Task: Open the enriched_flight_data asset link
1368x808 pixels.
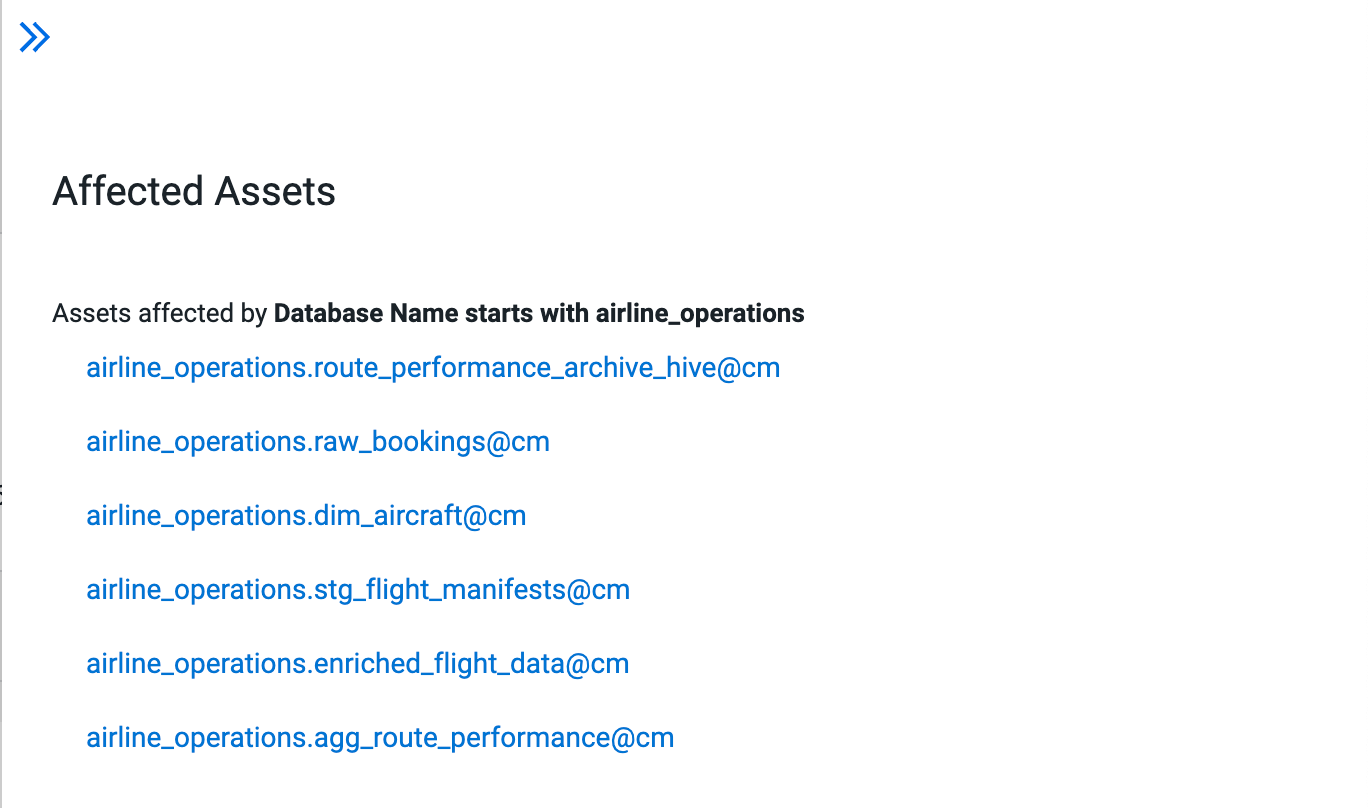Action: point(357,664)
